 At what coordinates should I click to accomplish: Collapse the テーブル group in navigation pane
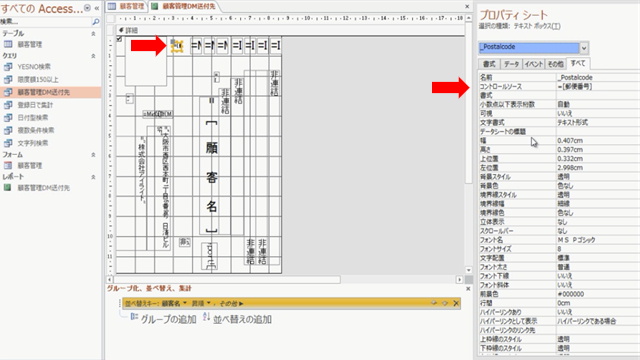pos(93,34)
